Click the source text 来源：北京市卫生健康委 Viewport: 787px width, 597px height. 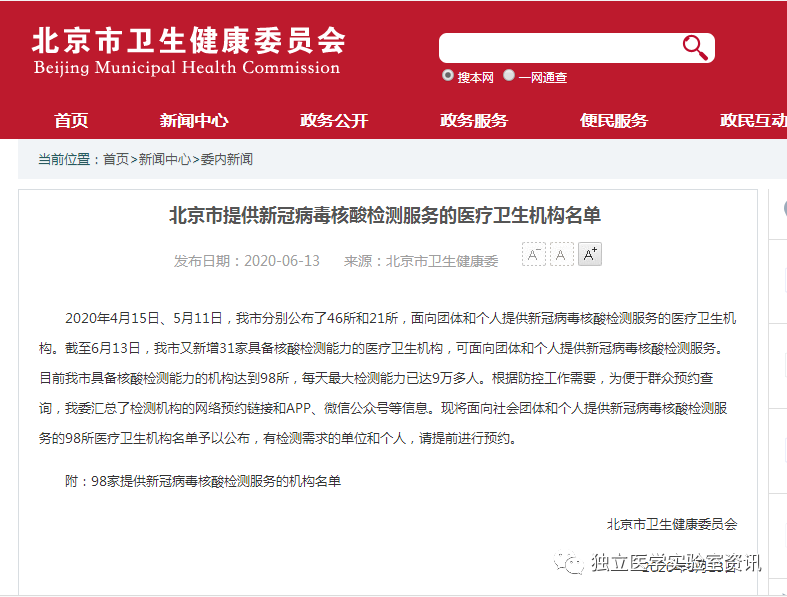coord(421,261)
